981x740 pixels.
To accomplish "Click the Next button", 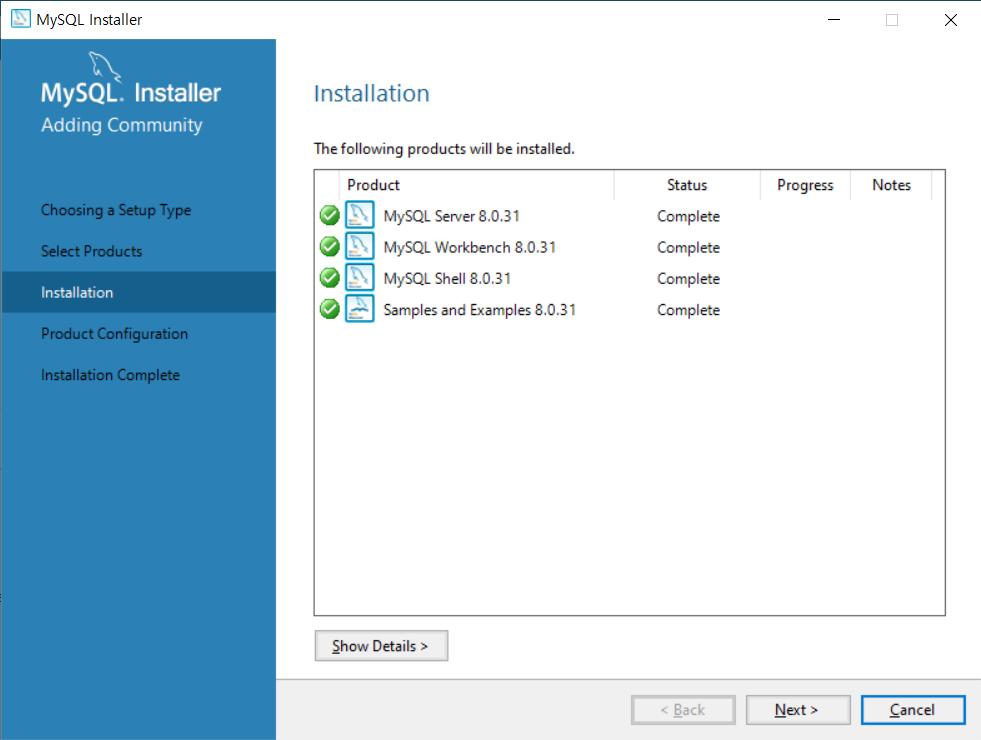I will tap(798, 710).
